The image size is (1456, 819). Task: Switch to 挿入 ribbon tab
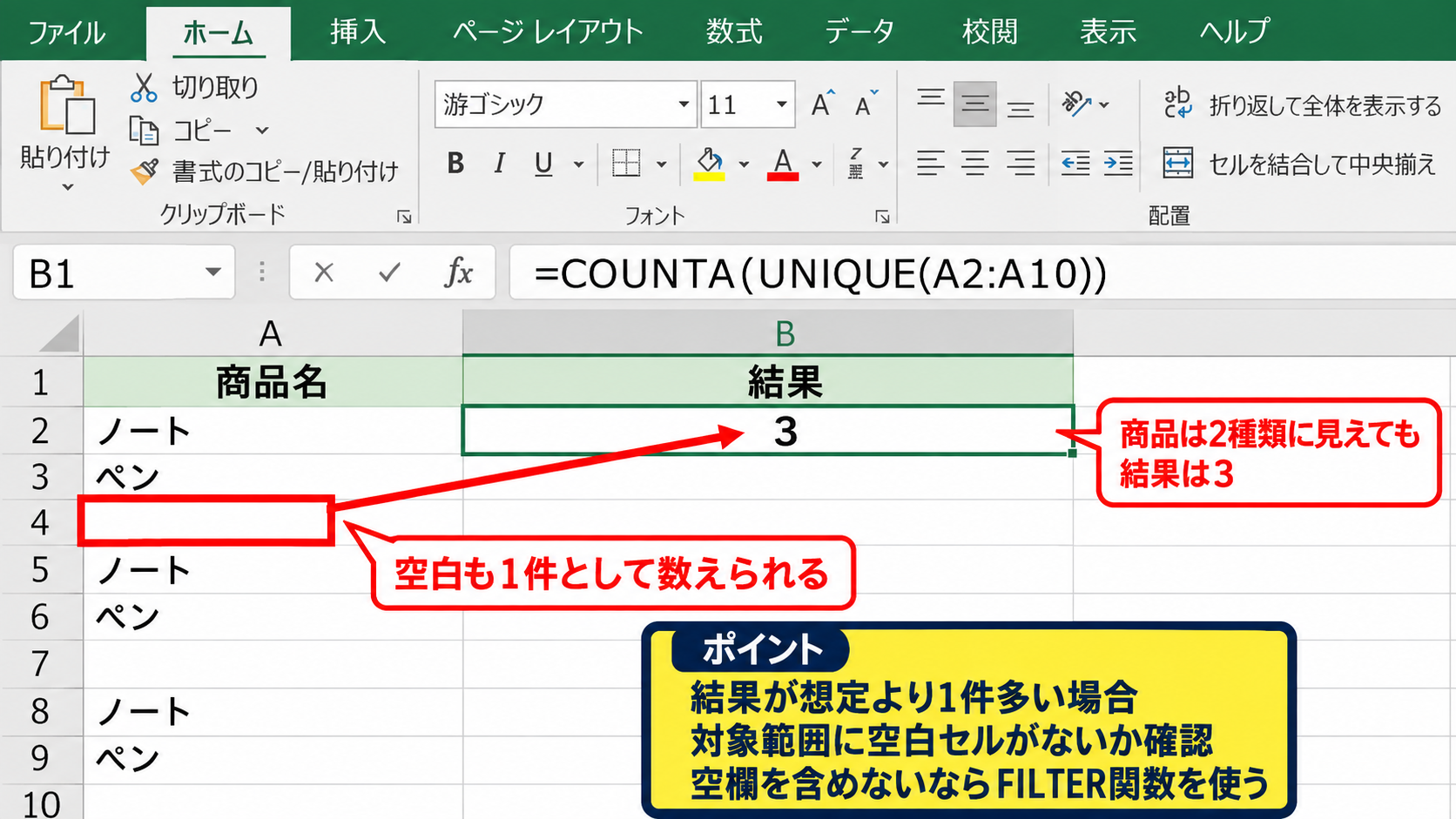(358, 32)
